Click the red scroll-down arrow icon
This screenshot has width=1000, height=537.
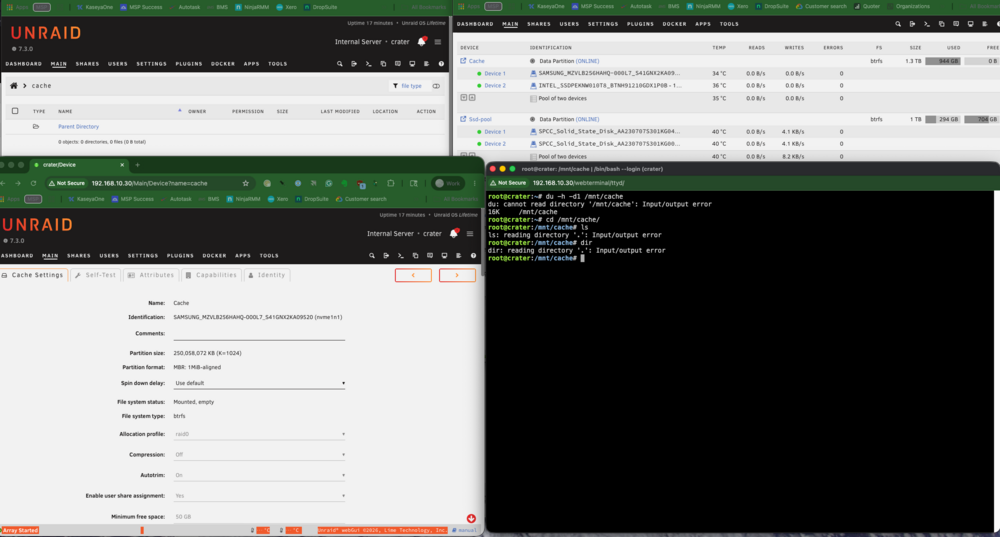pos(471,519)
